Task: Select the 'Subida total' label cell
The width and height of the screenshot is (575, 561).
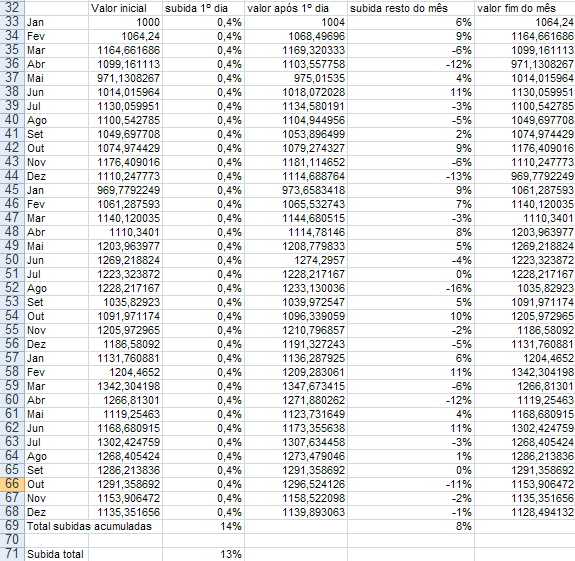Action: [57, 554]
